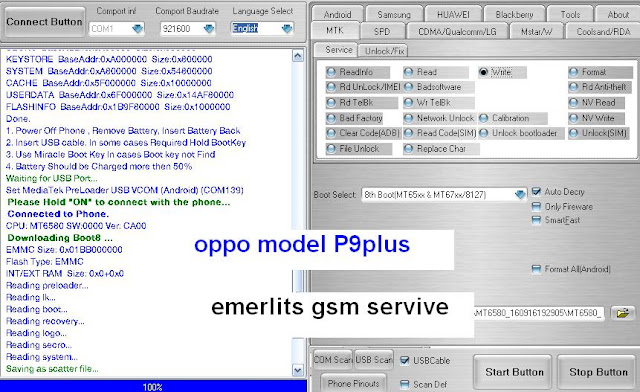Select the Service sub-tab
The image size is (640, 392).
pos(338,50)
